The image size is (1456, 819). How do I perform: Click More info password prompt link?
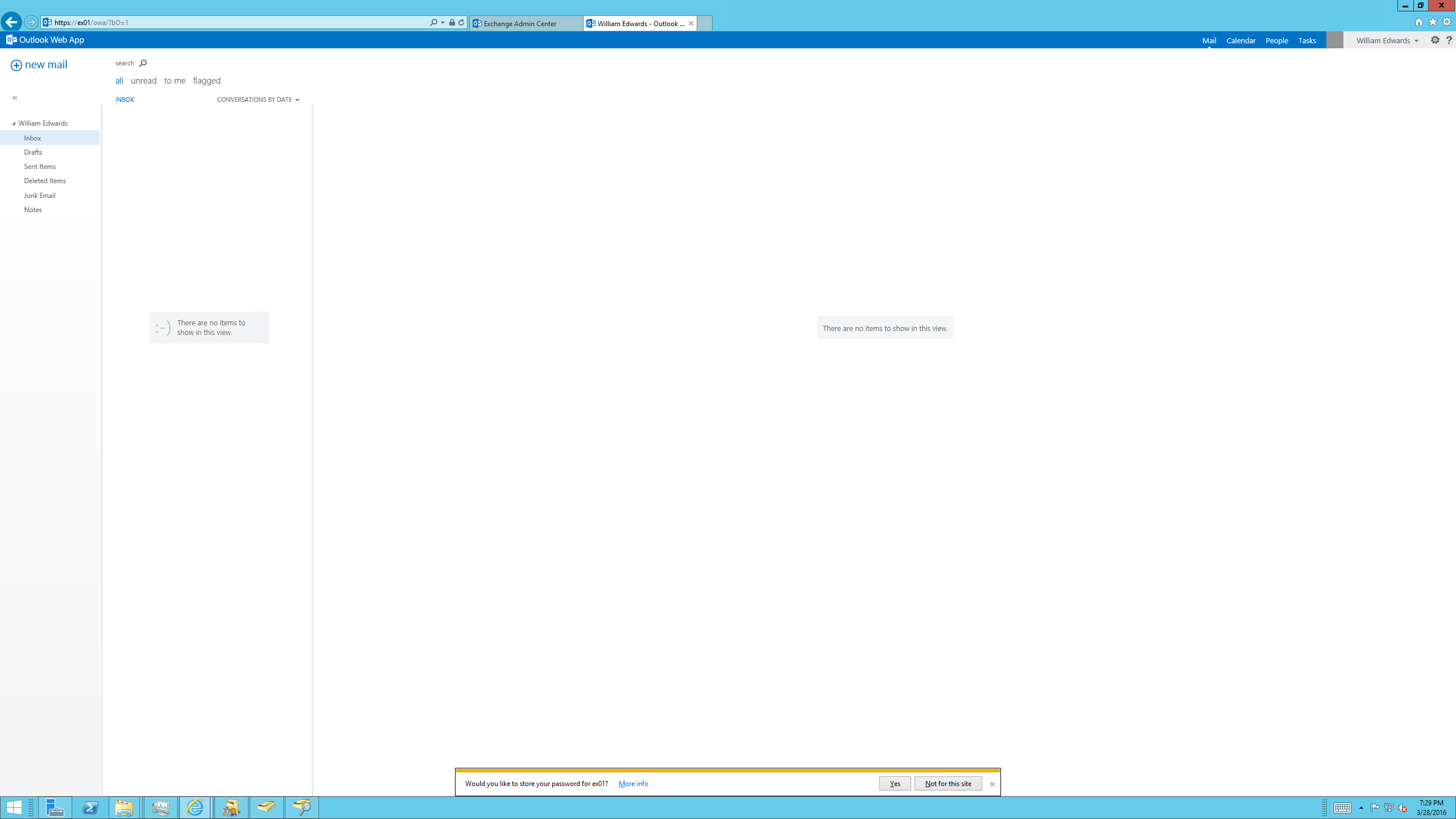click(x=633, y=783)
